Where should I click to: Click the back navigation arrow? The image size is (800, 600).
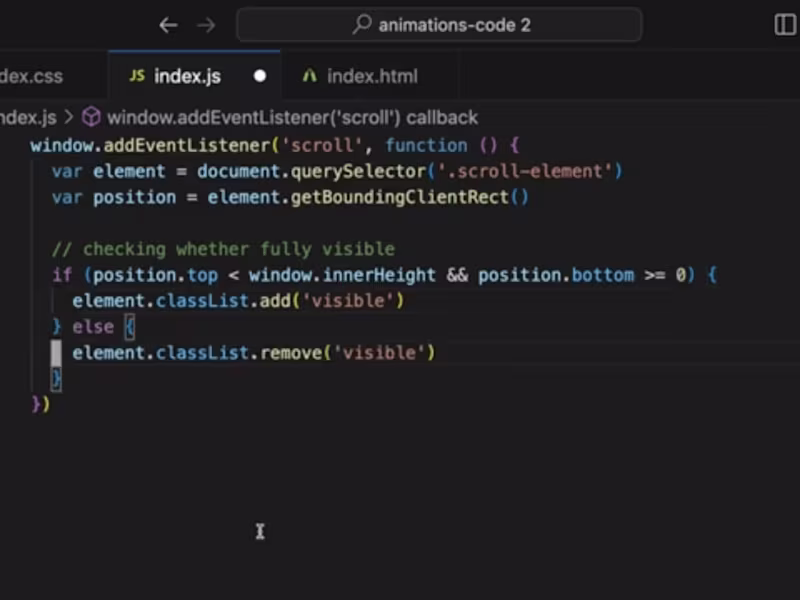[x=168, y=25]
